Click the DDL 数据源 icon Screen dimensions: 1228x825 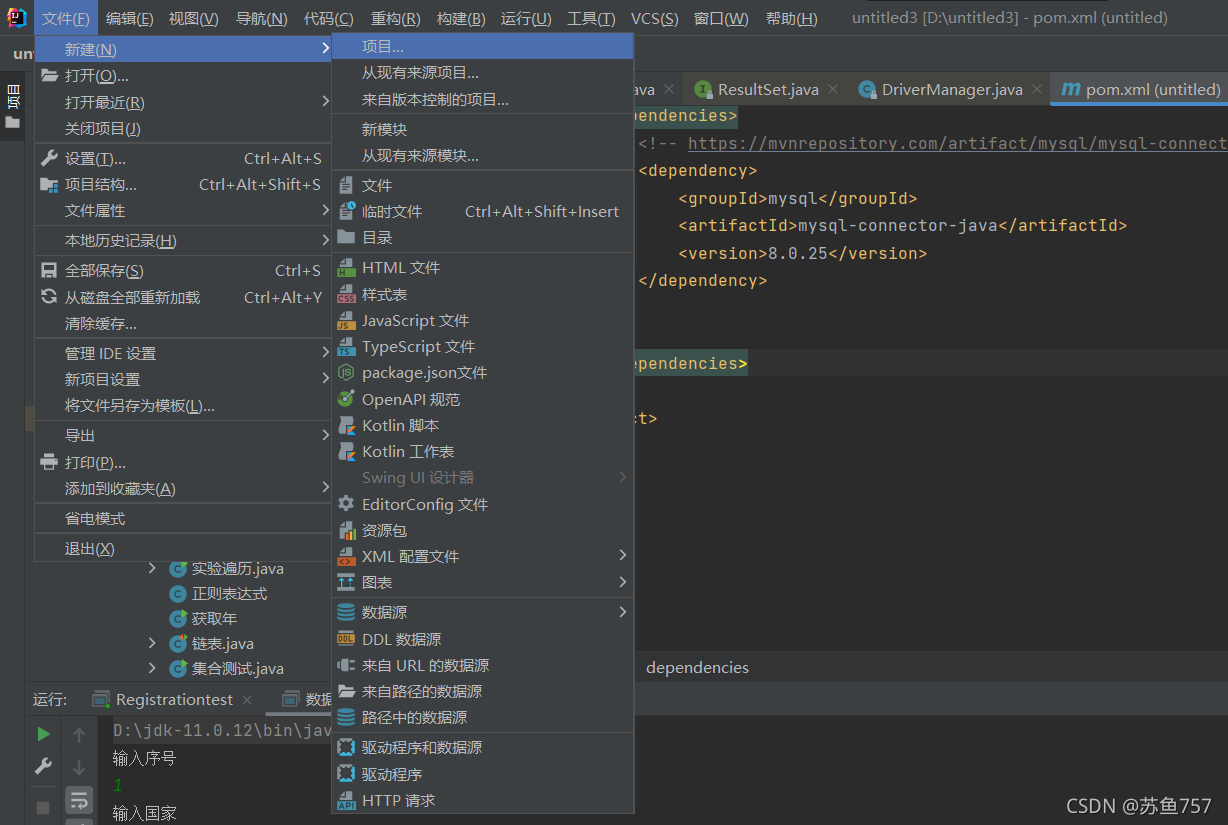pos(346,639)
